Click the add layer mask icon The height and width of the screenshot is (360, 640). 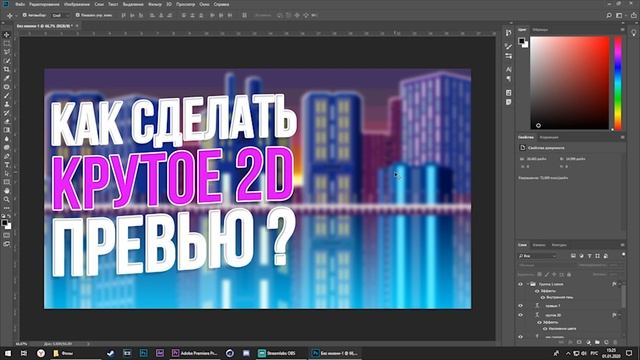click(x=579, y=342)
